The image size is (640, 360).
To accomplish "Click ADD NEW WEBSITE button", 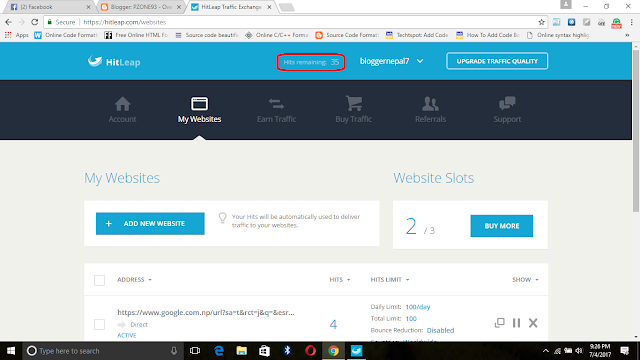I will tap(150, 224).
